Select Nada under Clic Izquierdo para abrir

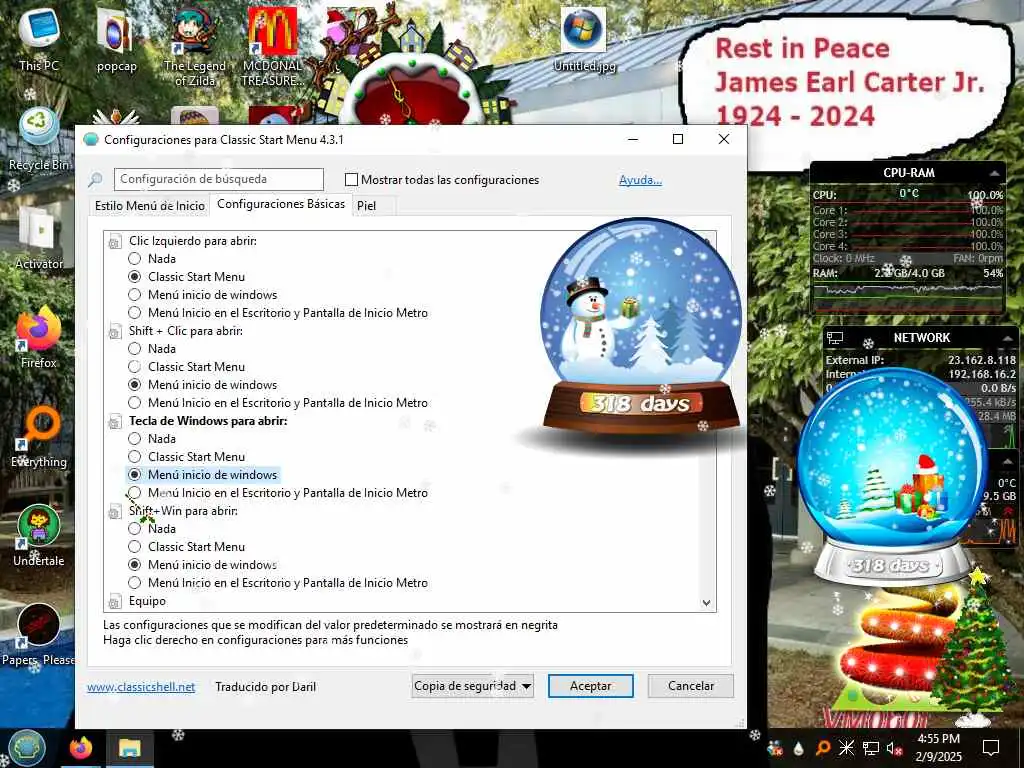[135, 259]
